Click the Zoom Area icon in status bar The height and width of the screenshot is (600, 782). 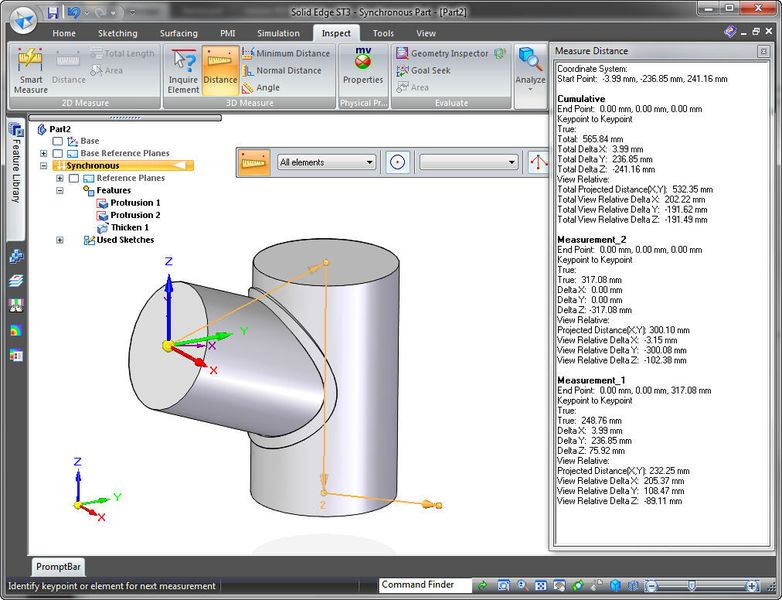pyautogui.click(x=503, y=585)
